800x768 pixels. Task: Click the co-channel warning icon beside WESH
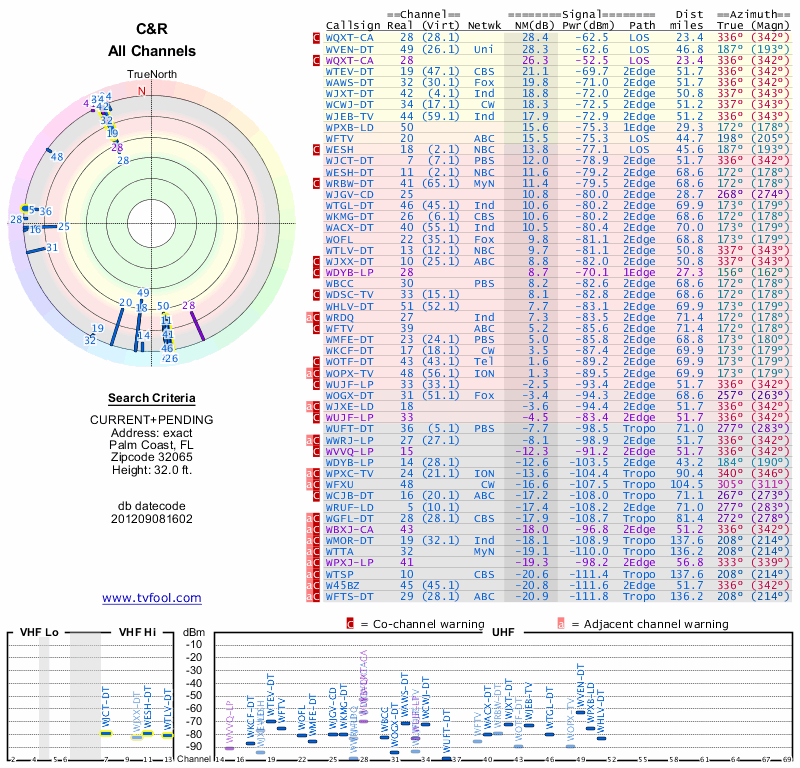[317, 149]
